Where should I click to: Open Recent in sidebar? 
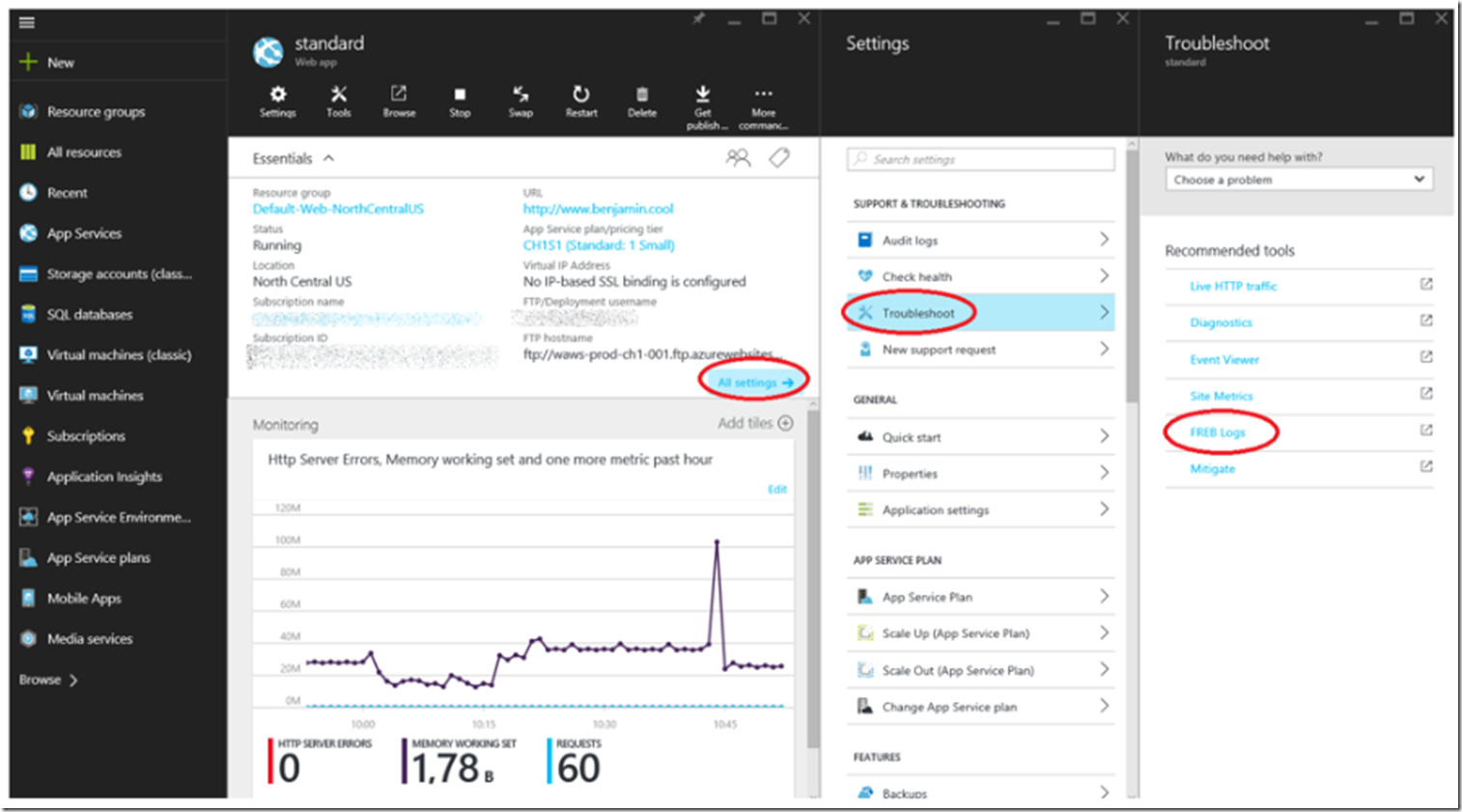pos(67,193)
